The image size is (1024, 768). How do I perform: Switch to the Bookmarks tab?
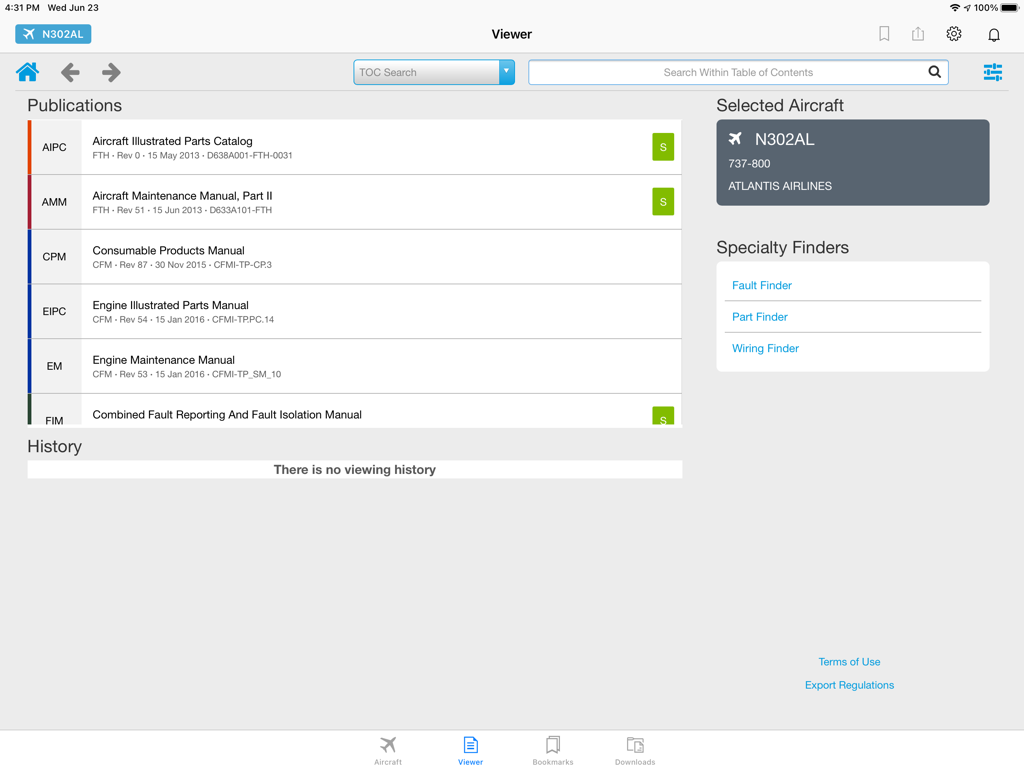(552, 750)
